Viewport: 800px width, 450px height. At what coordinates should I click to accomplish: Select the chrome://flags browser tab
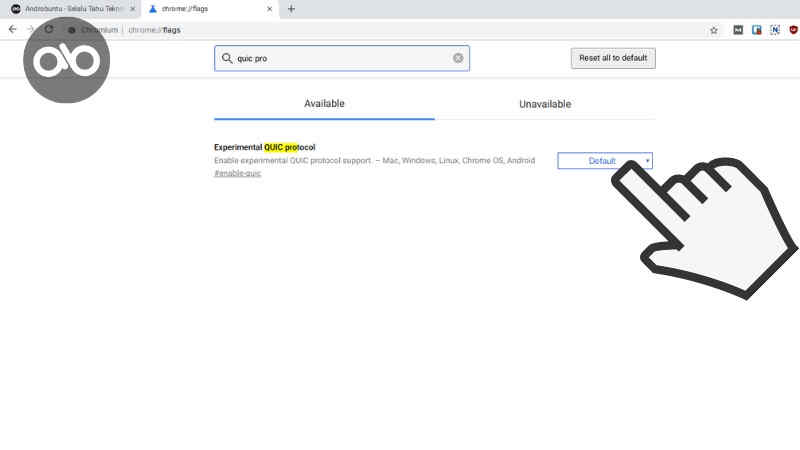tap(210, 9)
